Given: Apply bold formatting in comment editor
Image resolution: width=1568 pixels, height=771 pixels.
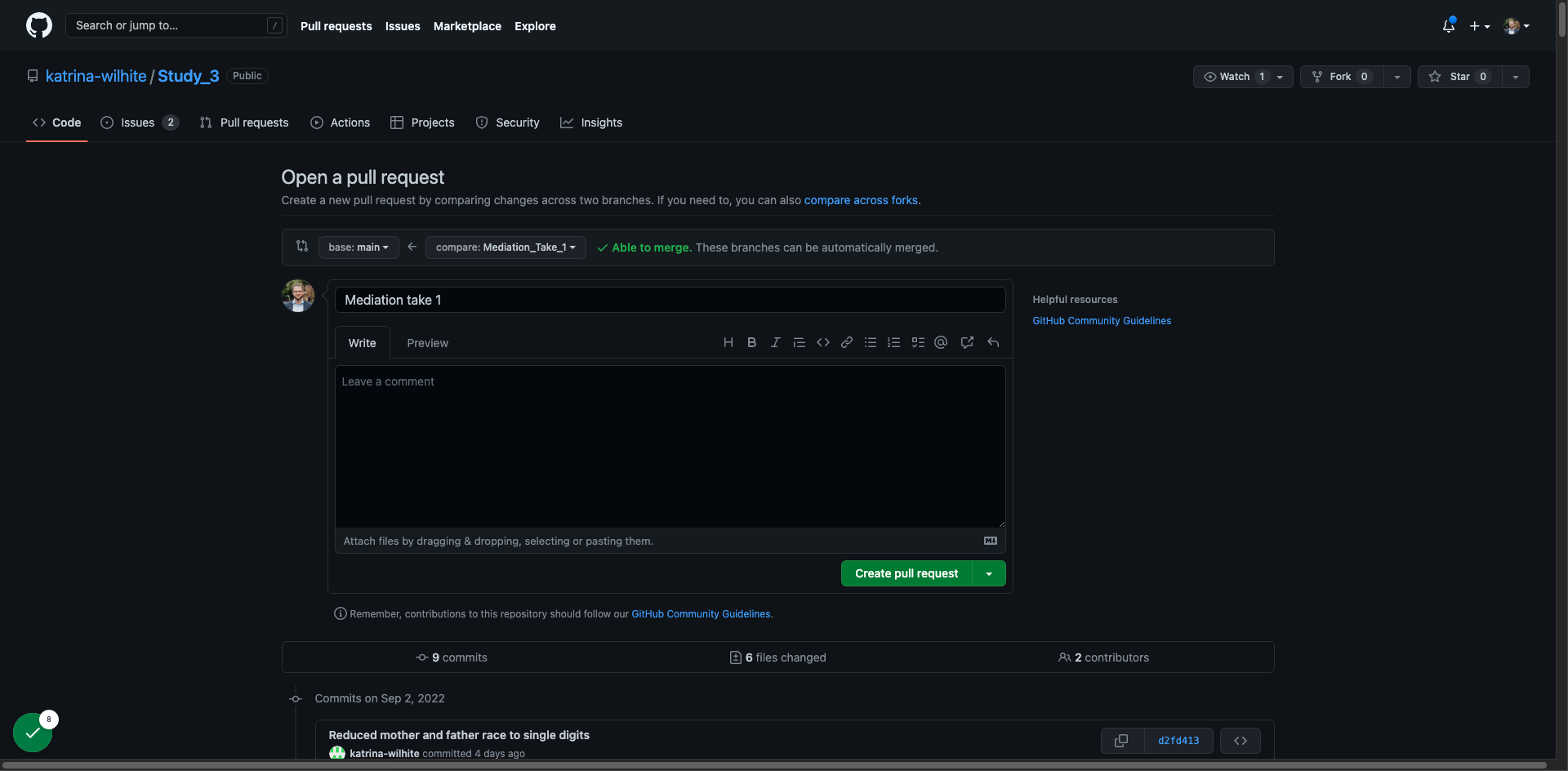Looking at the screenshot, I should tap(751, 342).
